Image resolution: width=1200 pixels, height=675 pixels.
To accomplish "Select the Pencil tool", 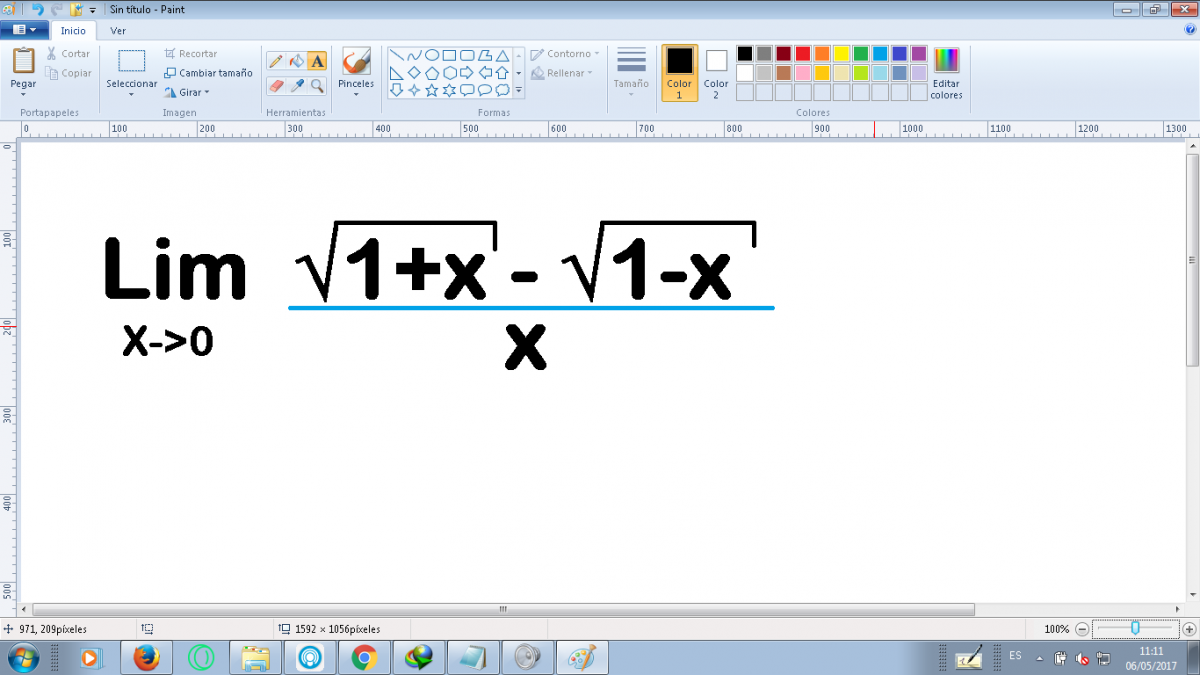I will [276, 61].
